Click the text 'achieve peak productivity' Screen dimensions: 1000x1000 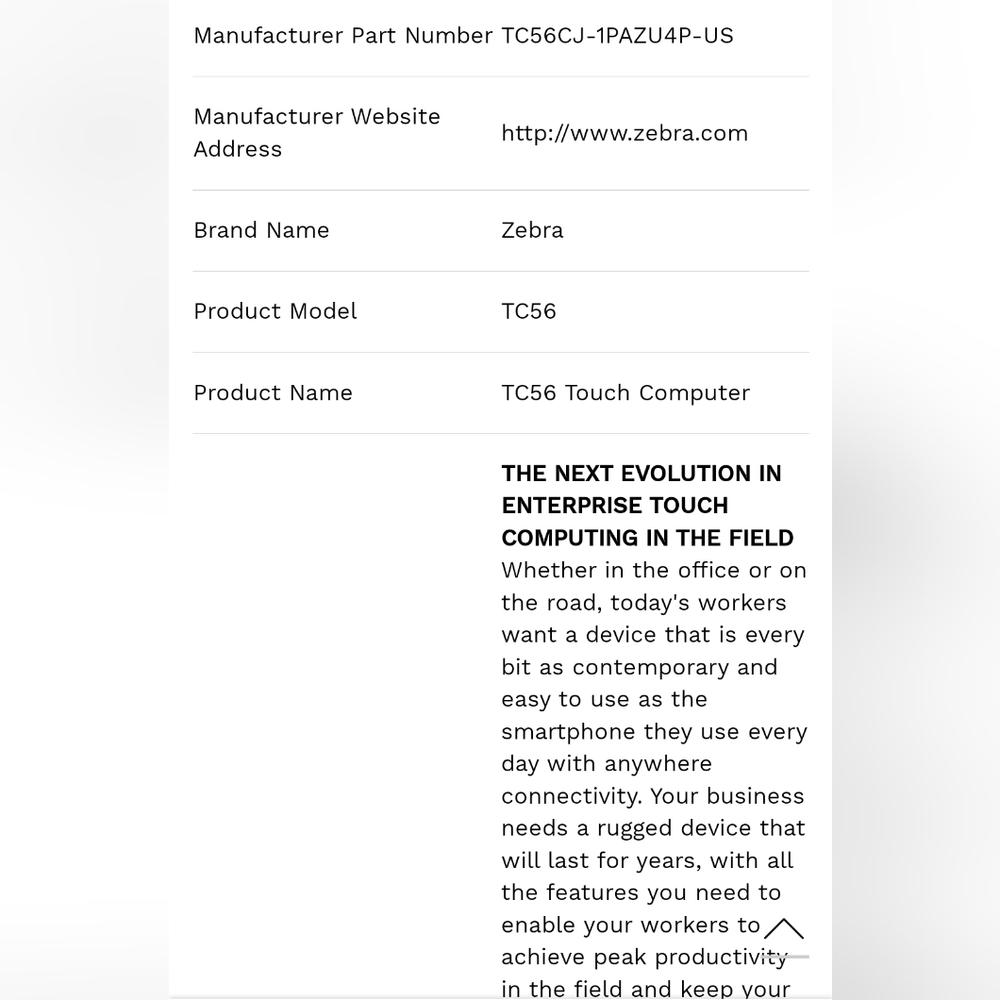point(645,957)
